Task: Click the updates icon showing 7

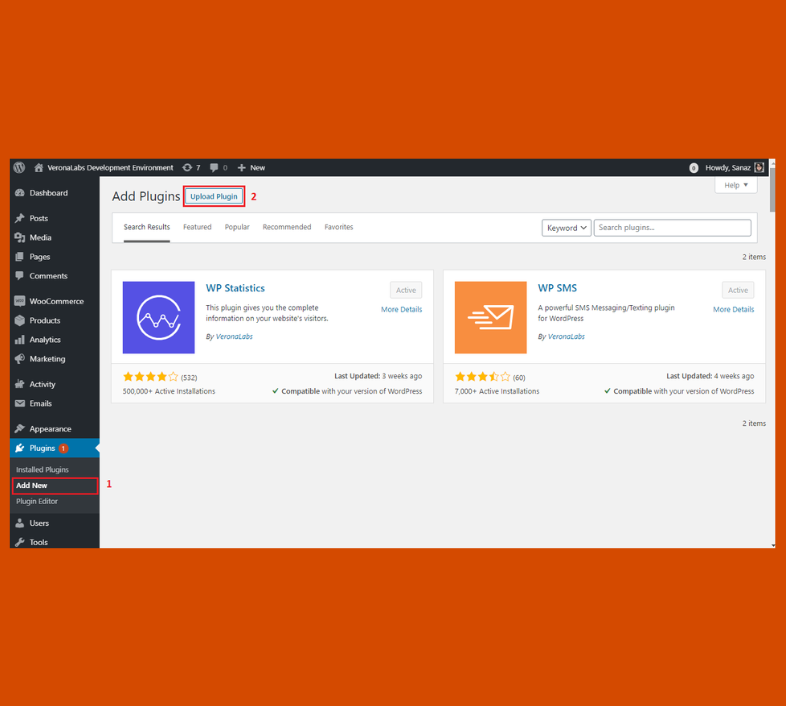Action: coord(190,168)
